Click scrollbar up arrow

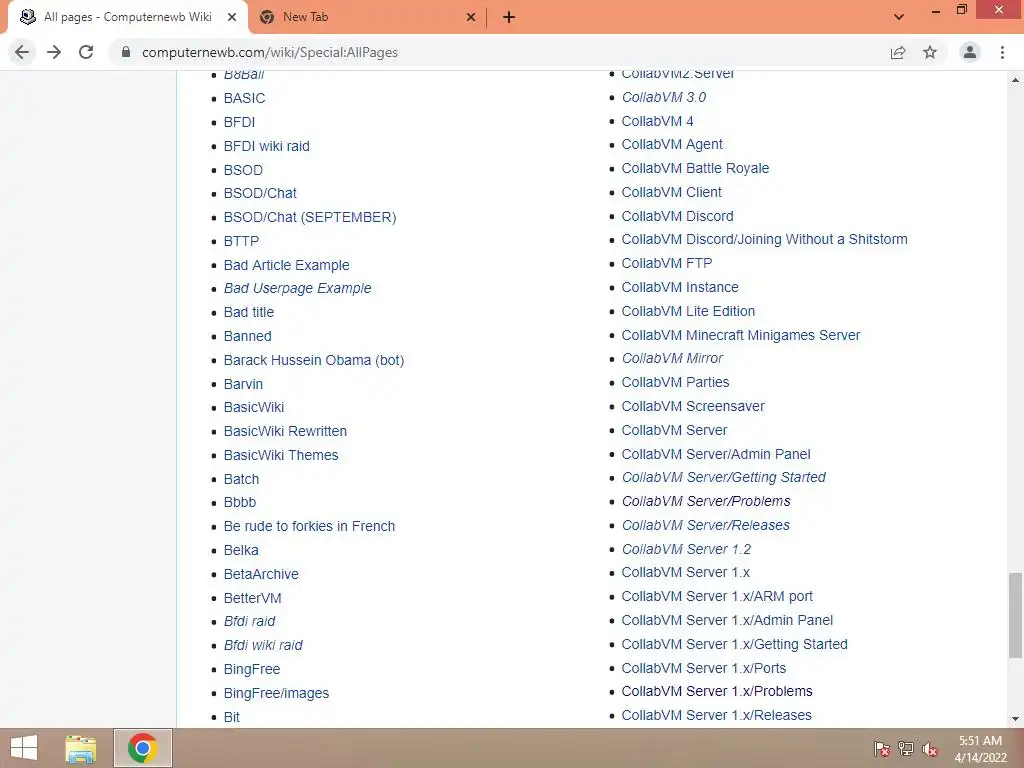1016,80
